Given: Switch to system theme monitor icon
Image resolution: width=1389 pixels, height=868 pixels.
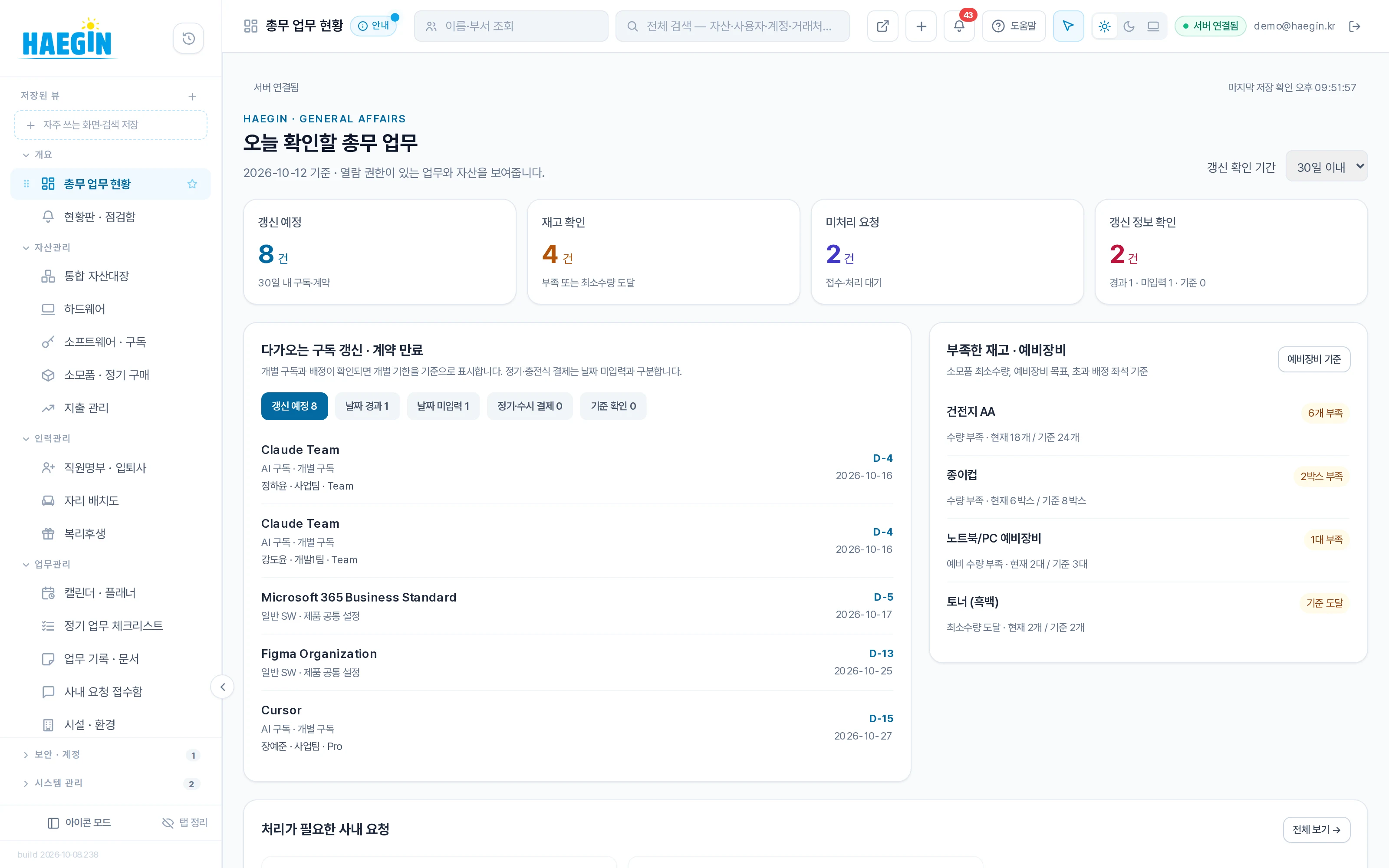Looking at the screenshot, I should 1153,26.
